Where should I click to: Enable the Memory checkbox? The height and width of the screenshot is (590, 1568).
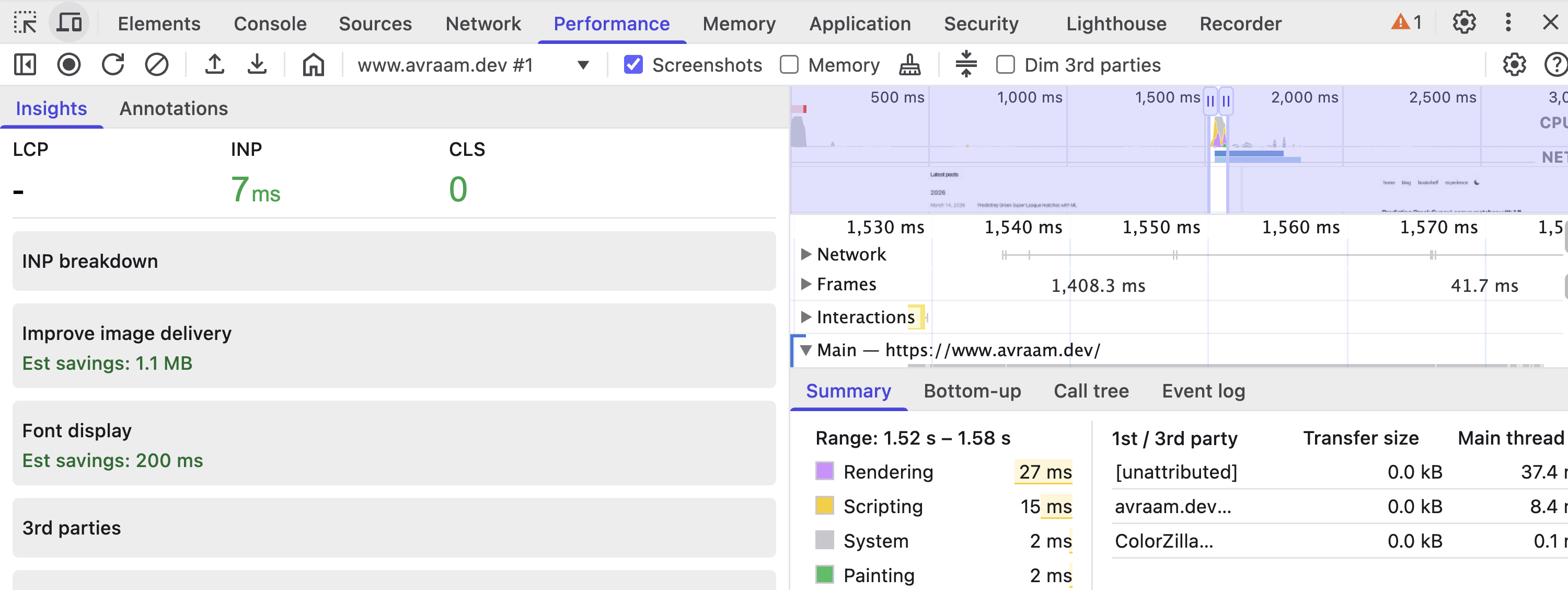(x=789, y=64)
